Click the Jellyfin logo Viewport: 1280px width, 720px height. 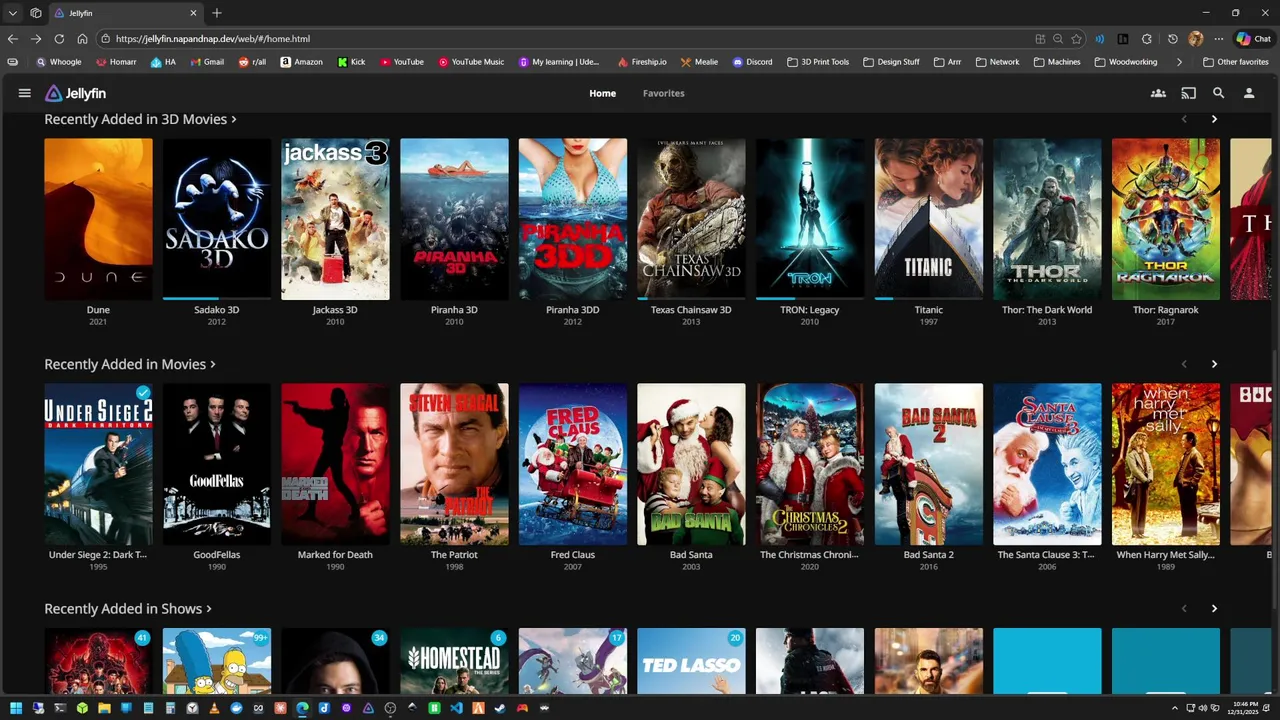[76, 93]
